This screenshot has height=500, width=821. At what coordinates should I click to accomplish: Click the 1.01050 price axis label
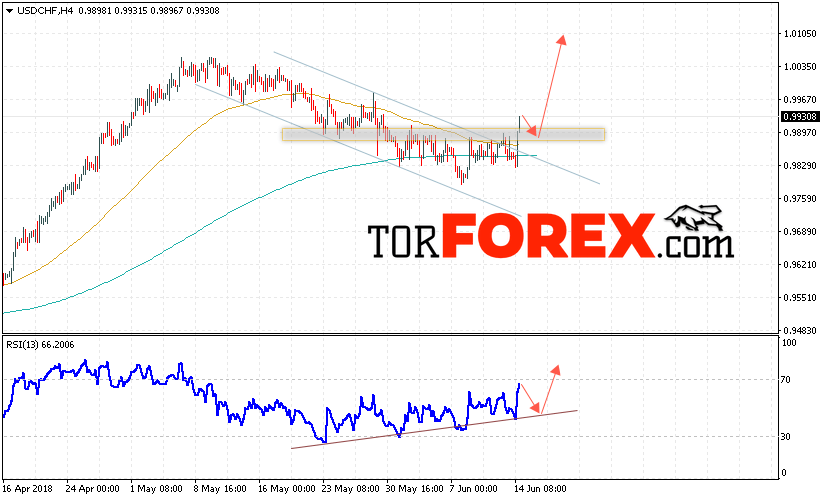click(x=800, y=34)
